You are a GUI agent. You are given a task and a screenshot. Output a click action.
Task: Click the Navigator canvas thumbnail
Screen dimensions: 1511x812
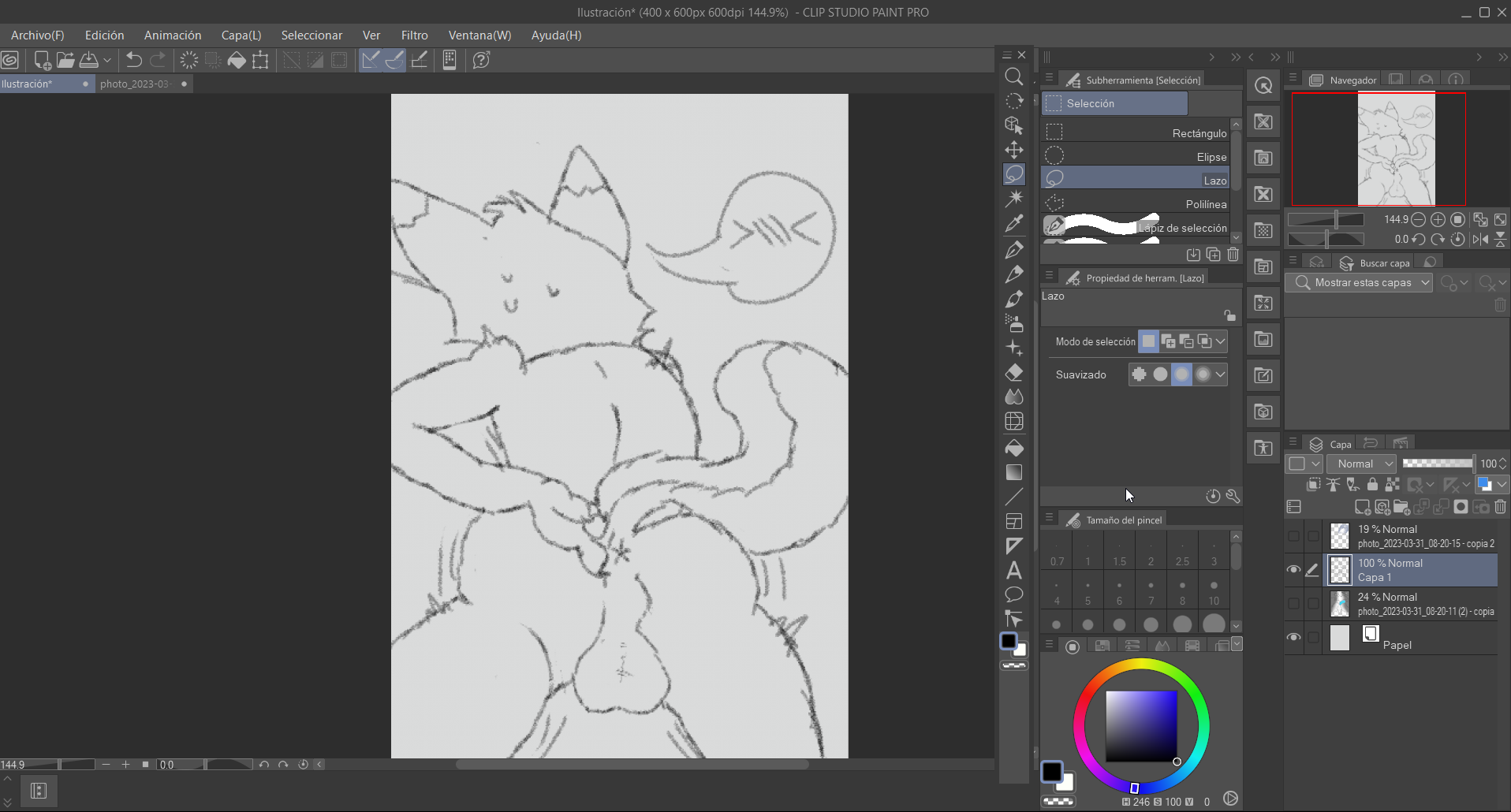coord(1396,148)
